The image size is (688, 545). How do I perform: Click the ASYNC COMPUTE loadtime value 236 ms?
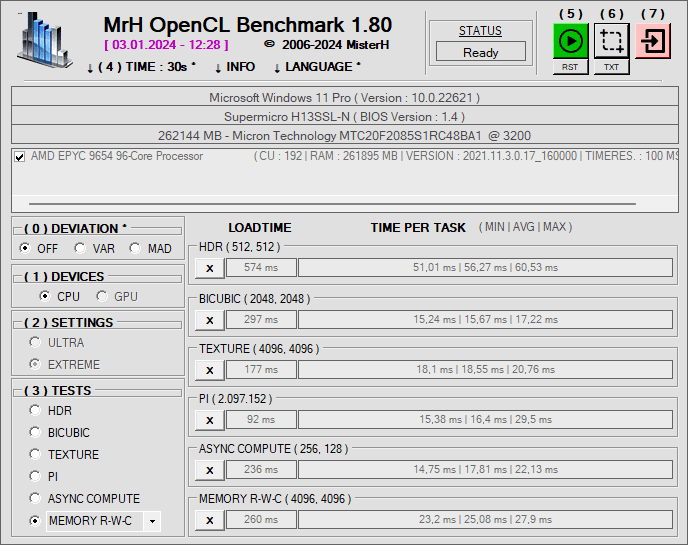pos(261,470)
